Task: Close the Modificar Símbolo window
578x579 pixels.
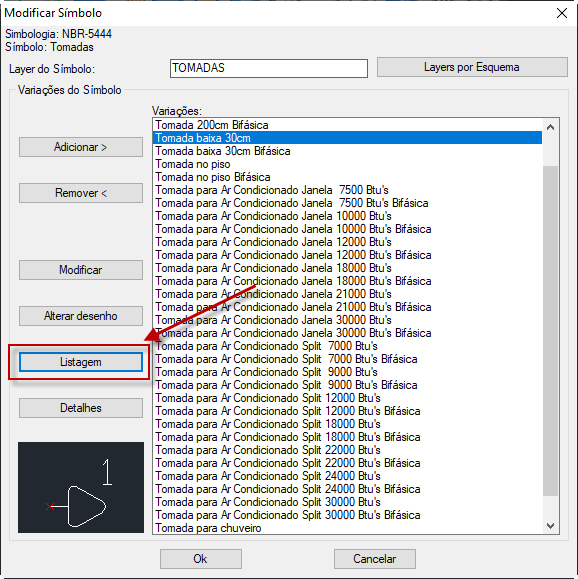Action: 562,13
